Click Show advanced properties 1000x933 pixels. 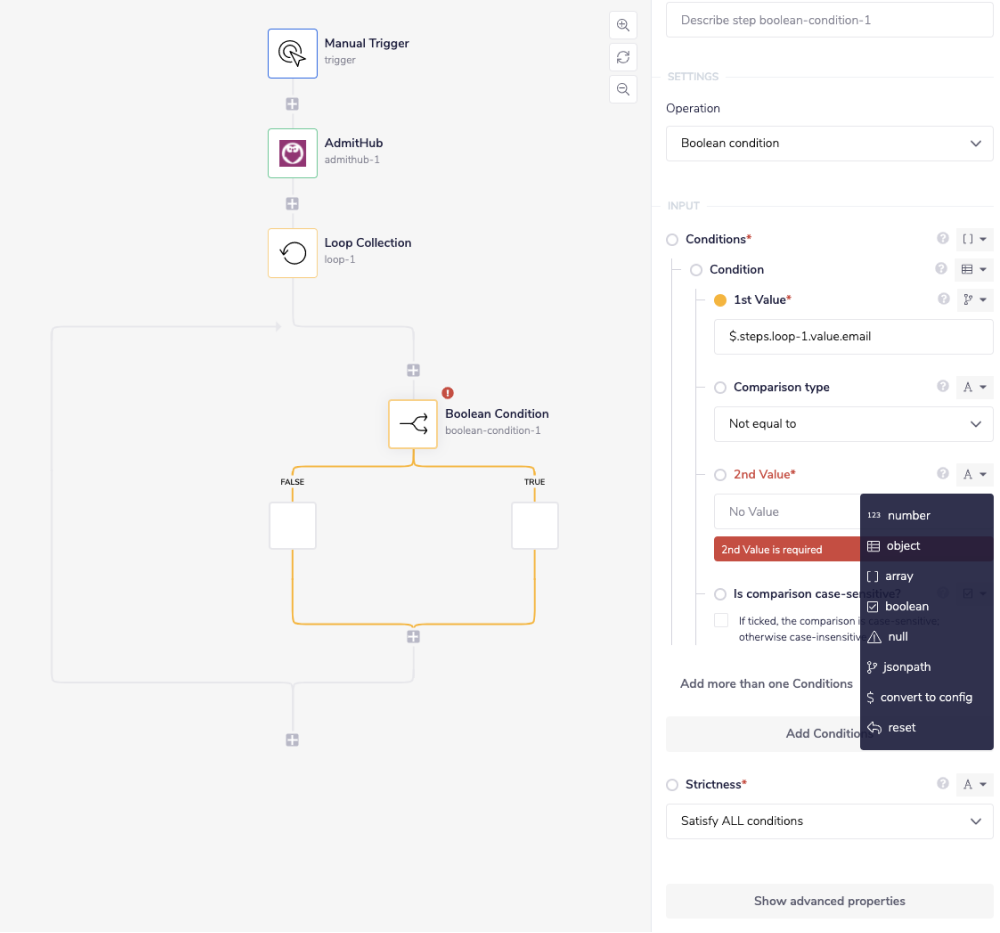(829, 901)
